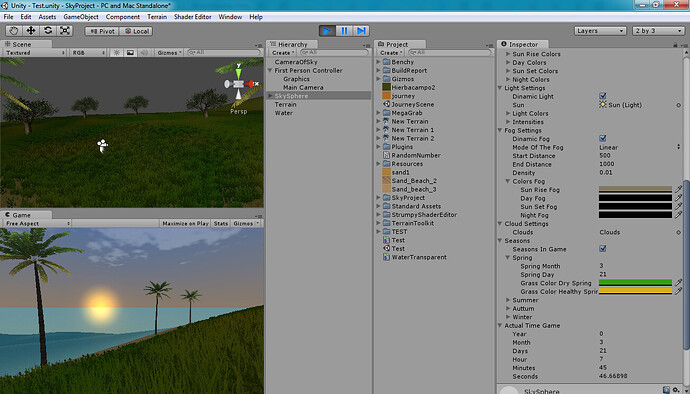
Task: Uncheck the Dinamic Light checkbox
Action: tap(603, 96)
